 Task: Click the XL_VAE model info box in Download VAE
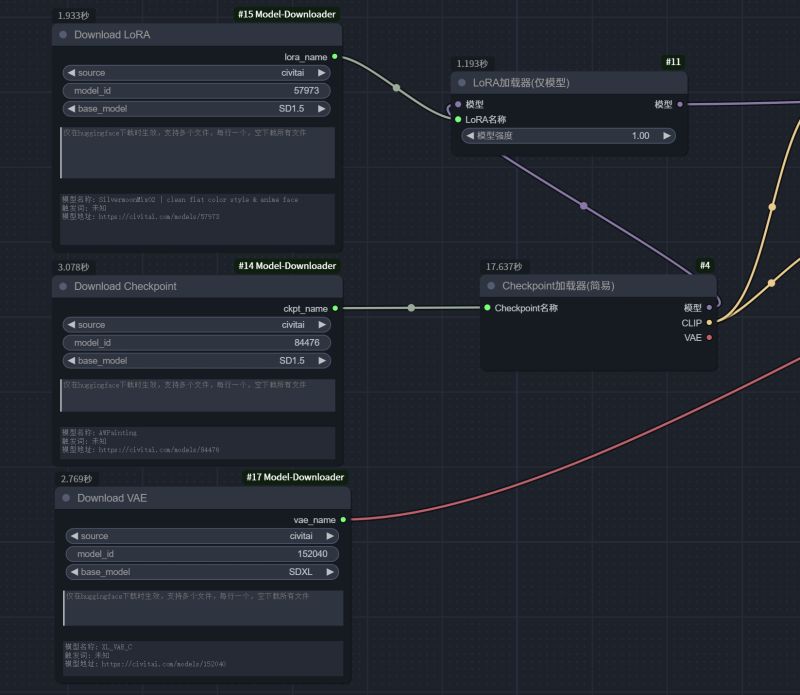(x=203, y=659)
